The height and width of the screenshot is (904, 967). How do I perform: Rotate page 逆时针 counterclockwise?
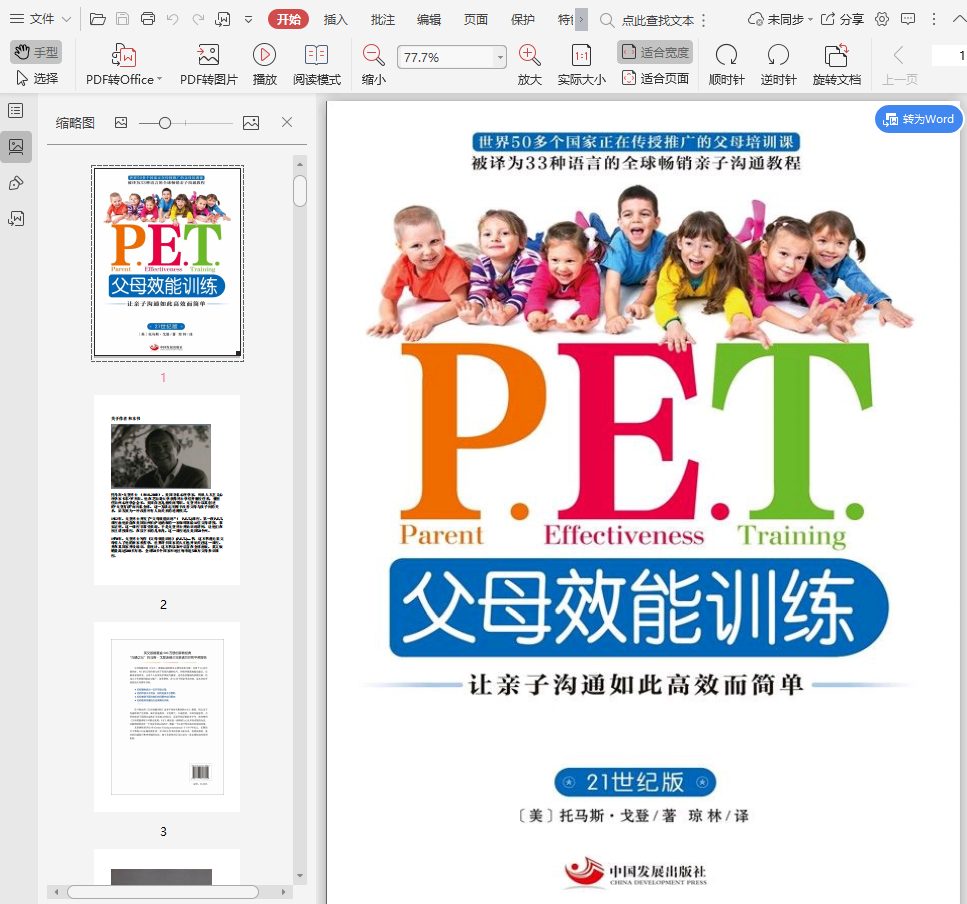[x=778, y=64]
